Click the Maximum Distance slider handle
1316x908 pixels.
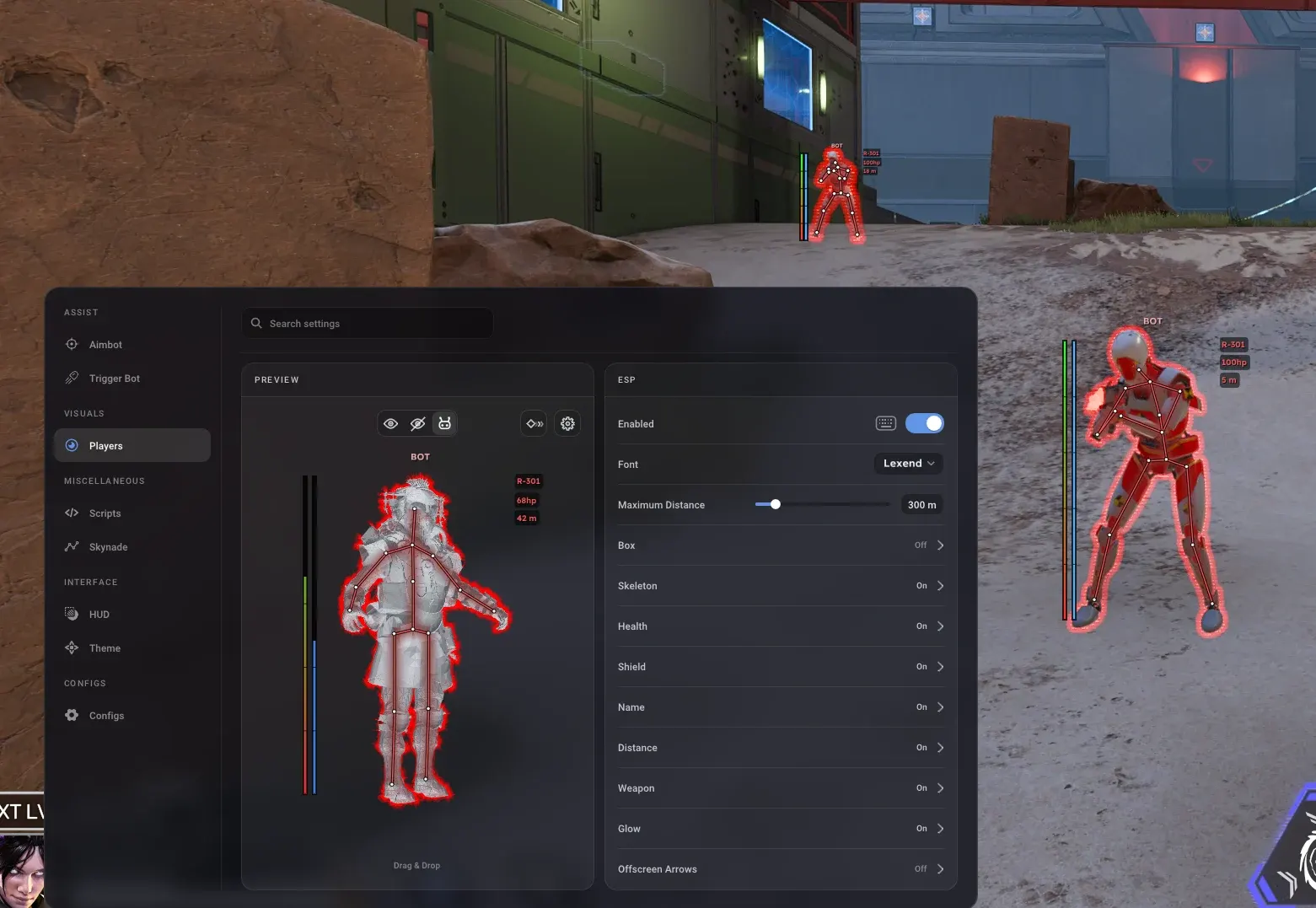(776, 504)
